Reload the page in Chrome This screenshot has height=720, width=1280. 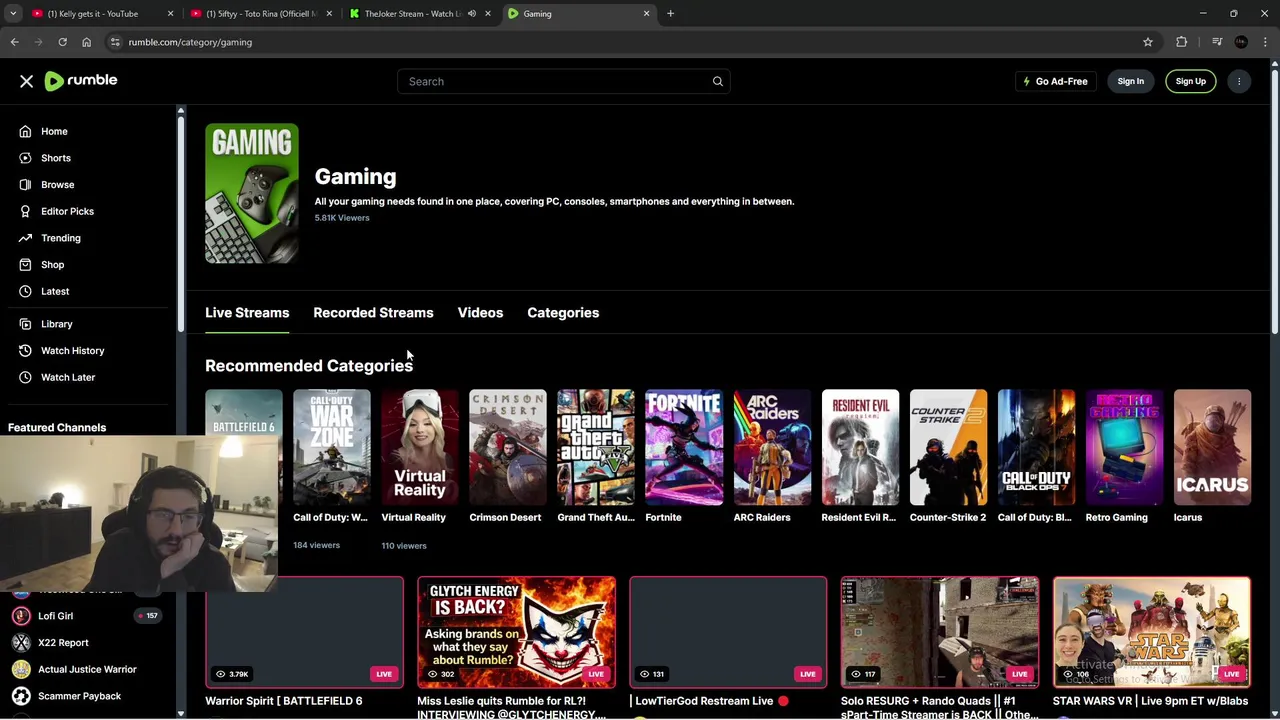click(62, 42)
